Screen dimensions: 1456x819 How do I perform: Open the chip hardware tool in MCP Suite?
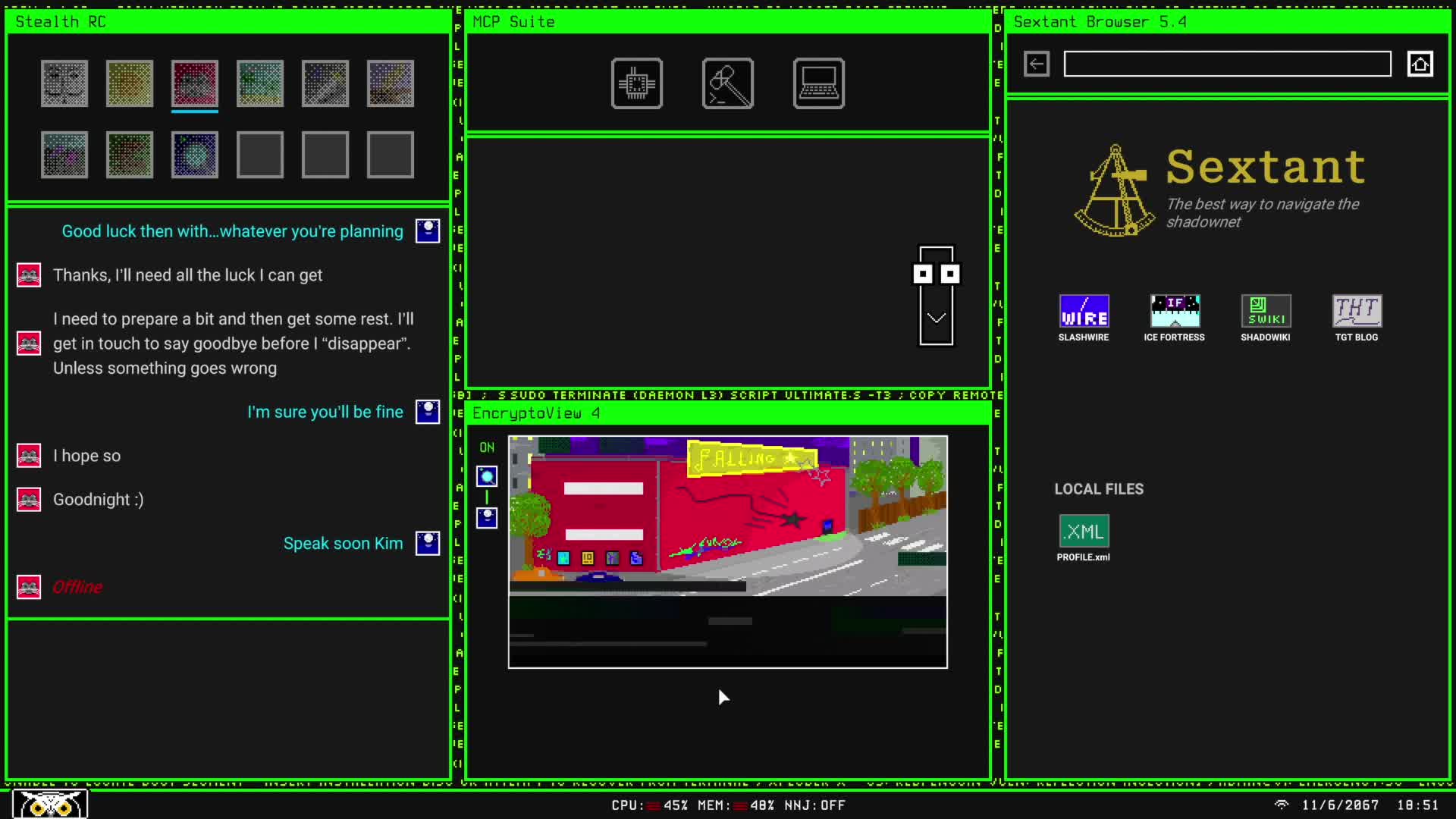tap(637, 83)
